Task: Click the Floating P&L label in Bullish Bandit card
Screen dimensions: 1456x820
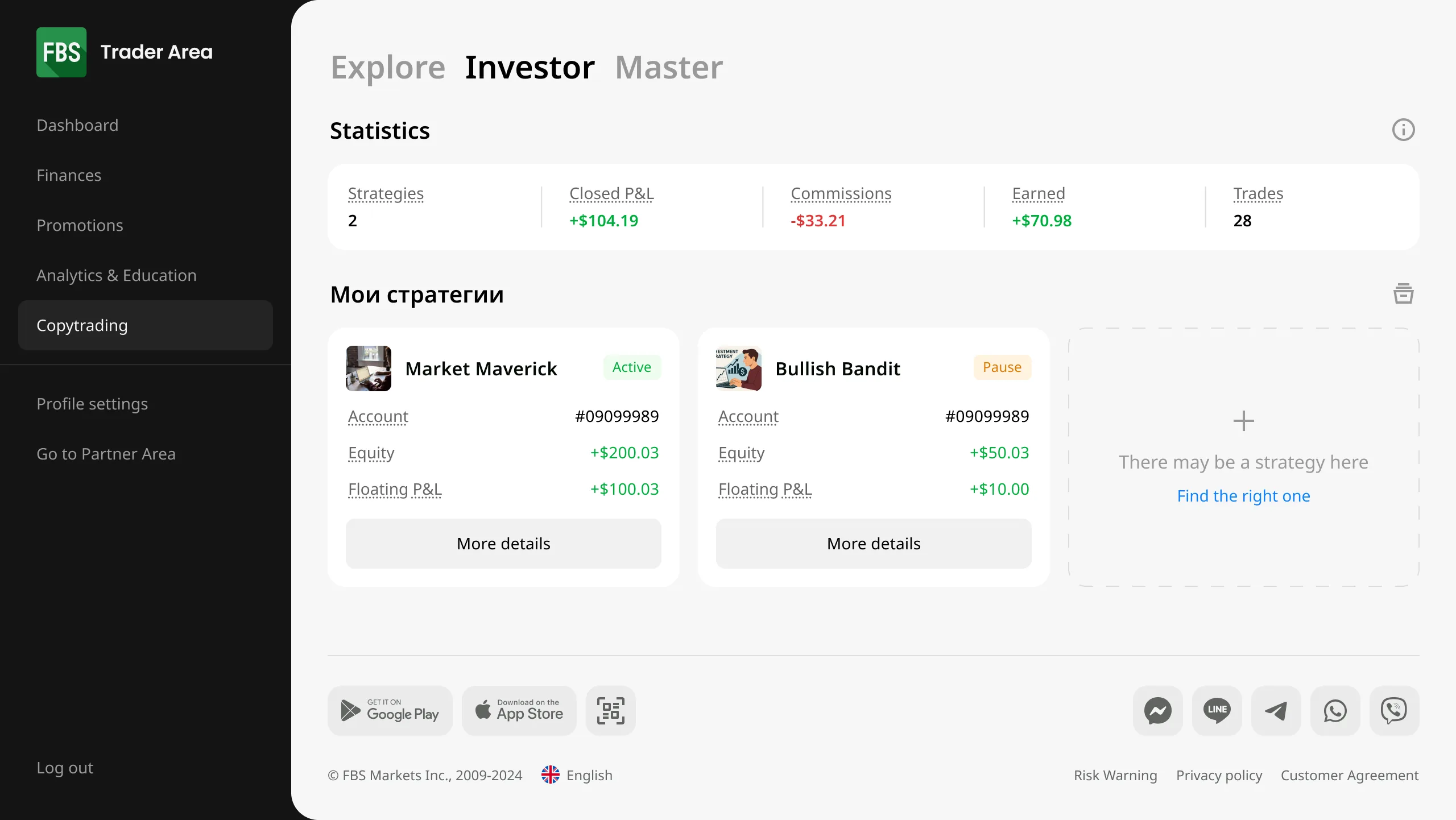Action: click(x=765, y=489)
